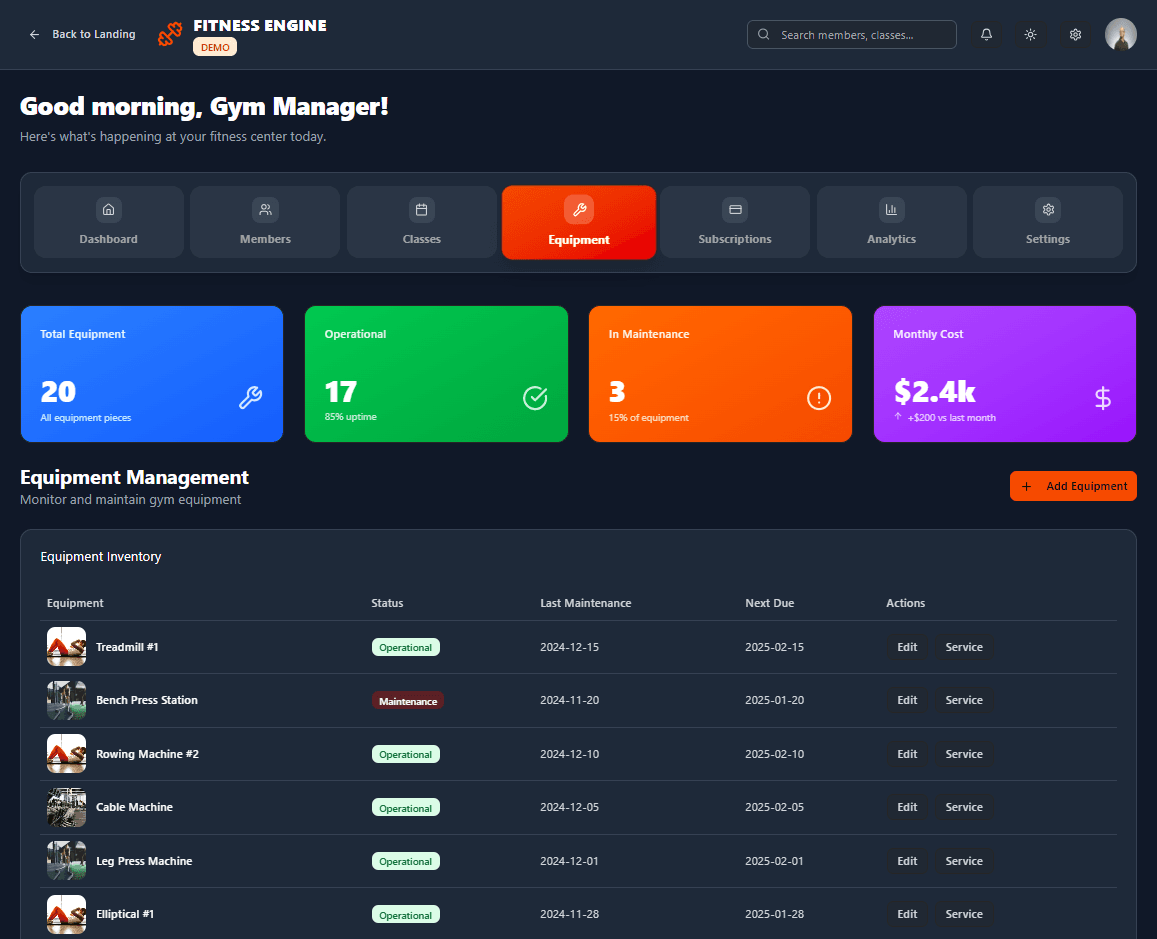Switch to the Dashboard tab
1157x939 pixels.
click(108, 222)
